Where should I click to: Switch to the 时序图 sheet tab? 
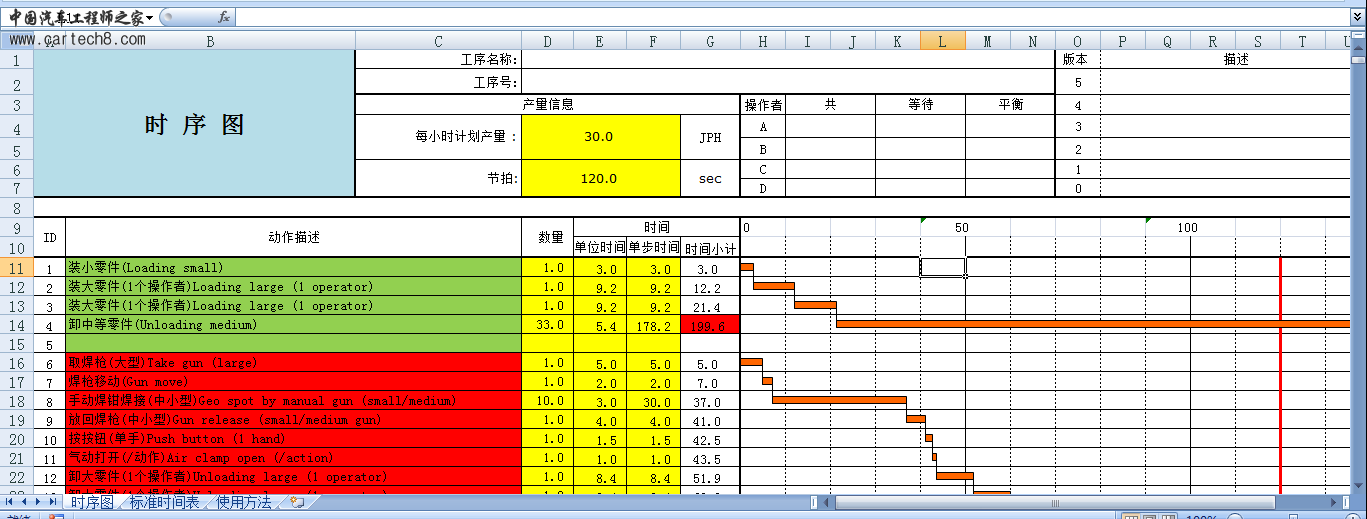pyautogui.click(x=91, y=502)
